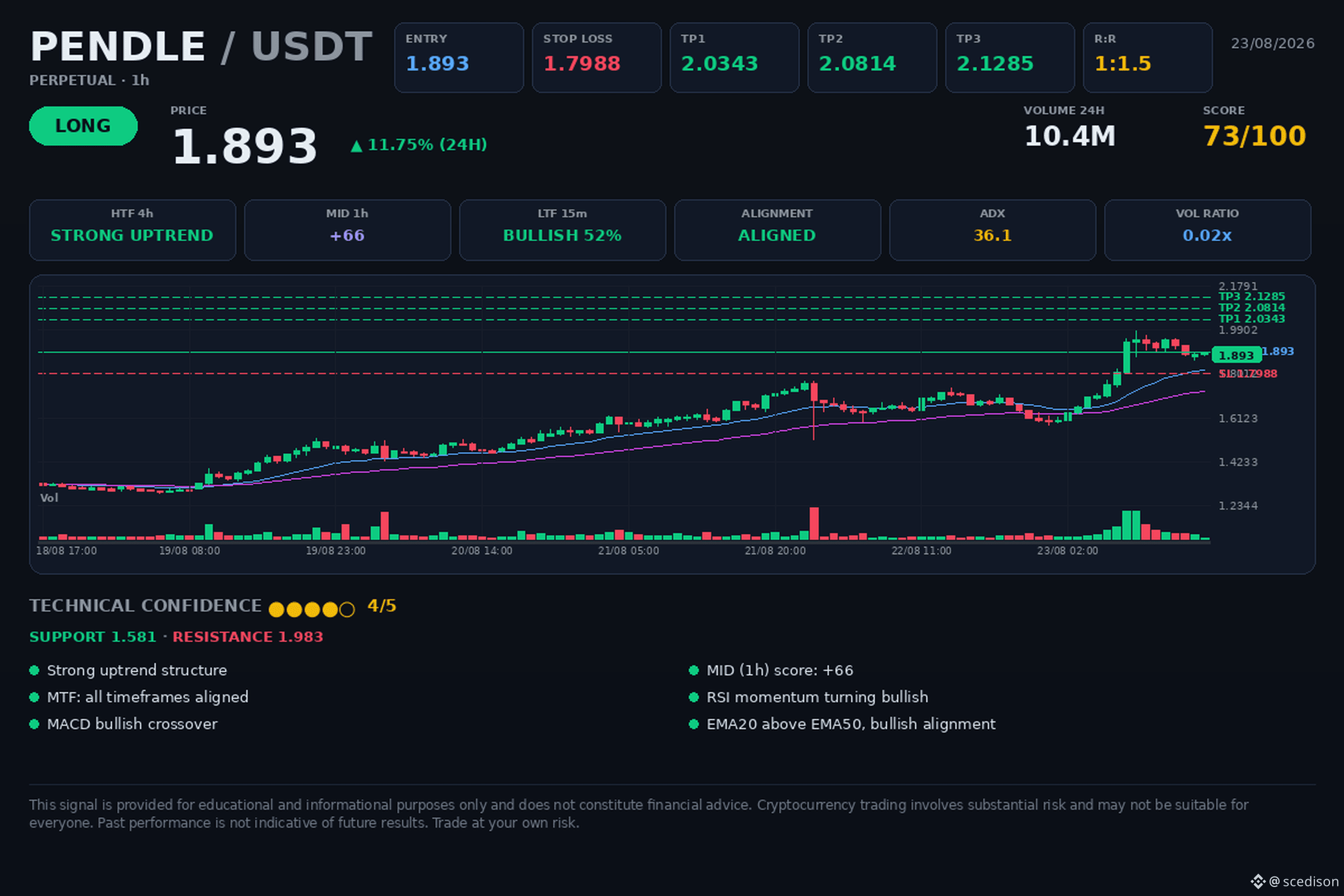Open the TP3 2.1285 card
This screenshot has height=896, width=1344.
(x=1010, y=58)
